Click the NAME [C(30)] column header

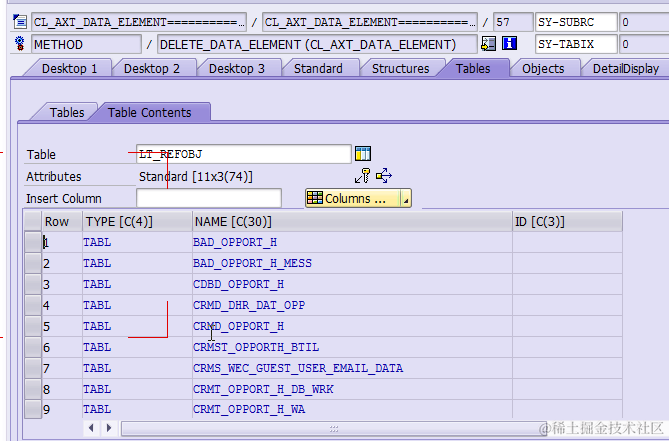coord(352,222)
